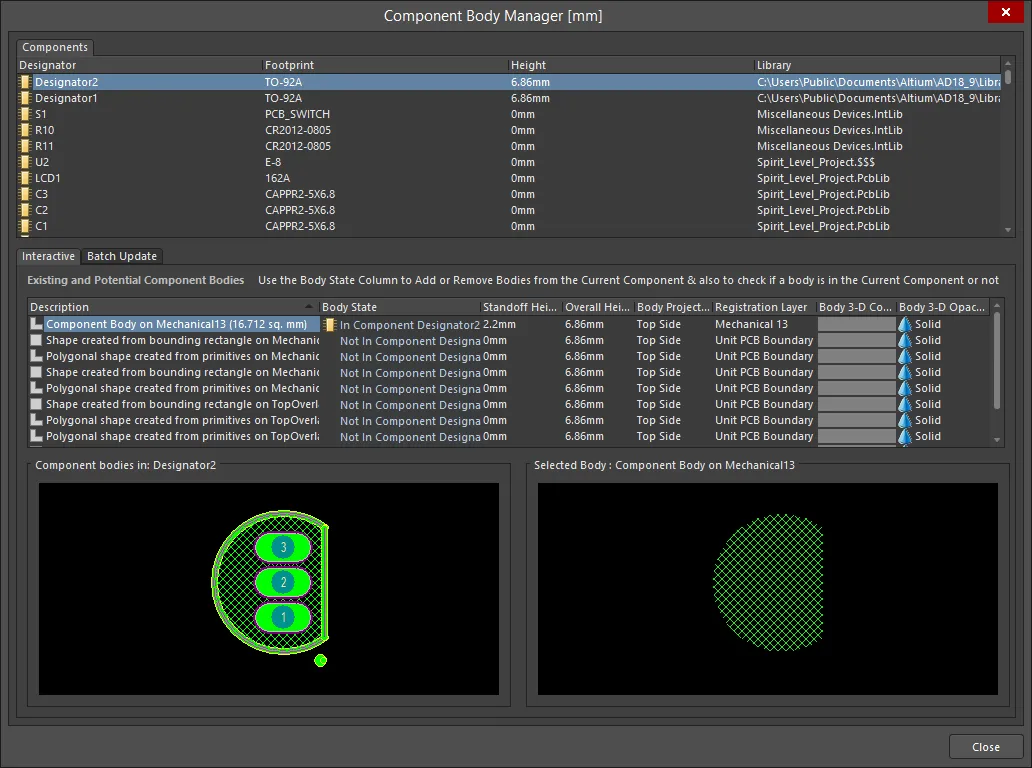Click 162A footprint of LCD1
The height and width of the screenshot is (768, 1032).
(x=278, y=178)
